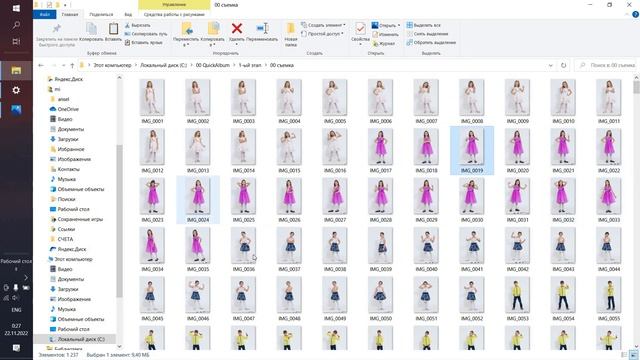Click the taskbar search magnifier icon
Viewport: 640px width, 360px height.
point(16,25)
